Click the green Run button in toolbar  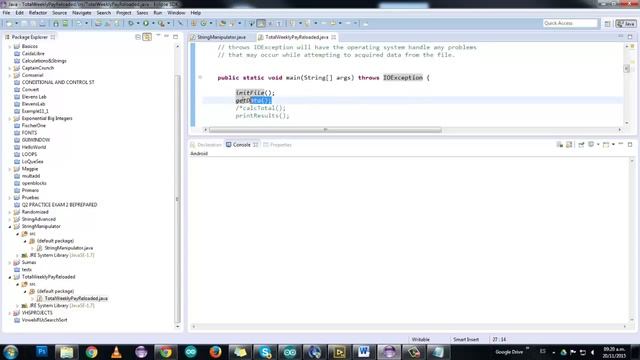[x=146, y=23]
